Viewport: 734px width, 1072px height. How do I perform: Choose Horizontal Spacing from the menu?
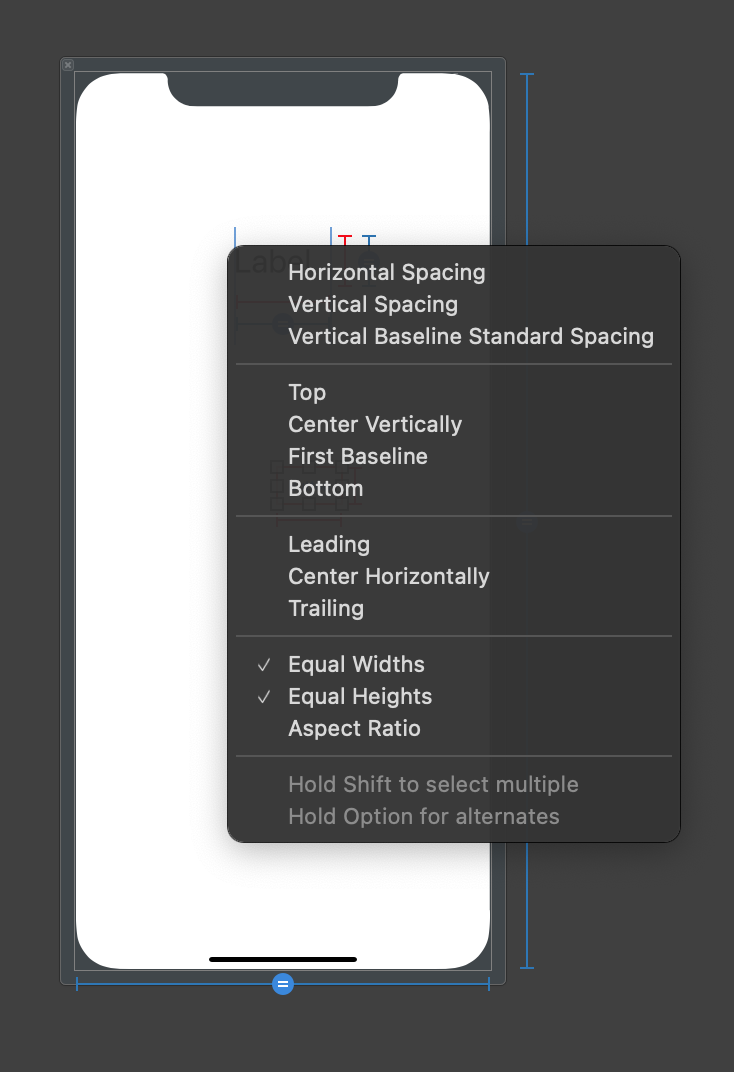click(x=386, y=272)
